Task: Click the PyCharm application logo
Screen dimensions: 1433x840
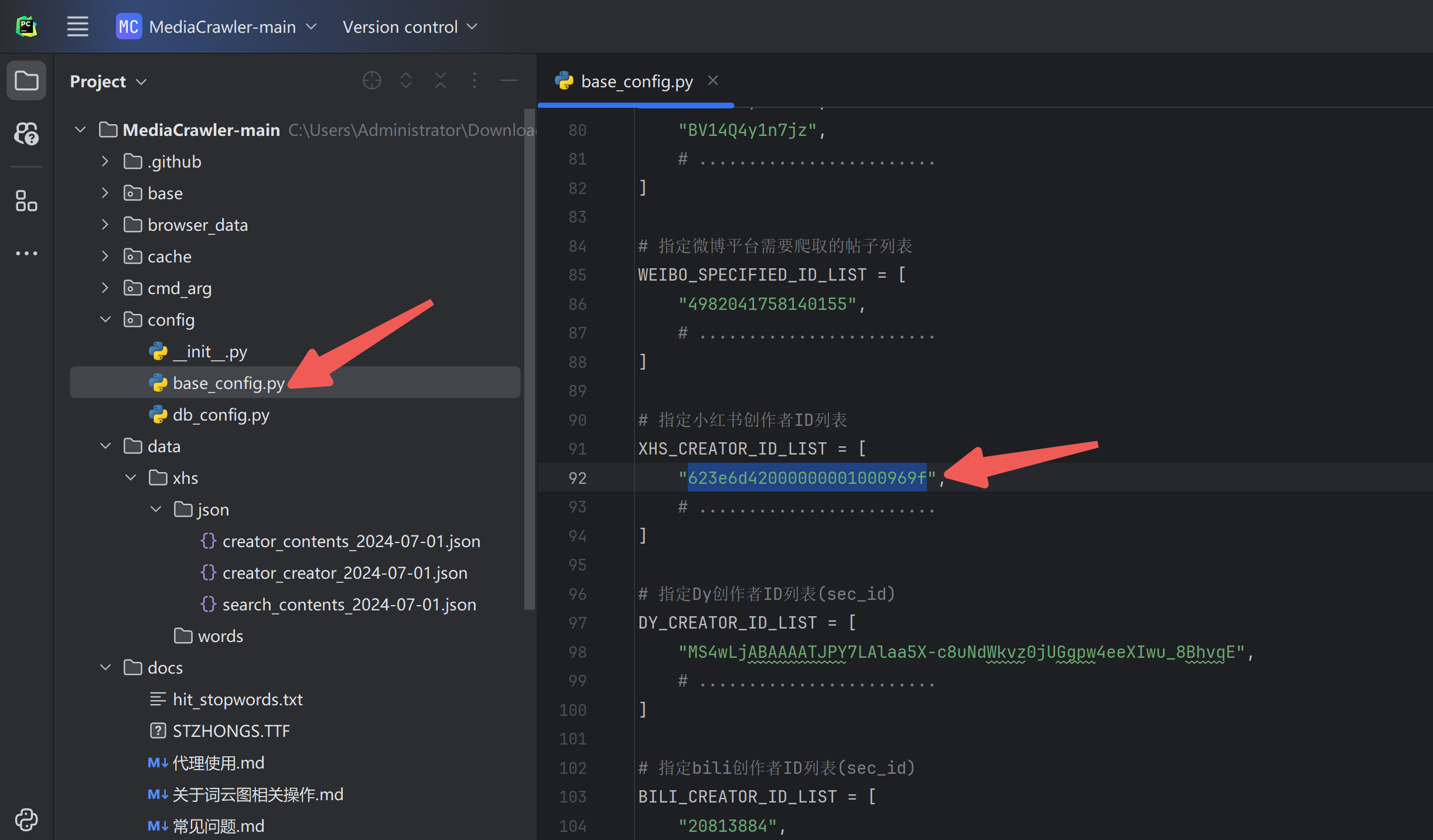Action: point(26,27)
